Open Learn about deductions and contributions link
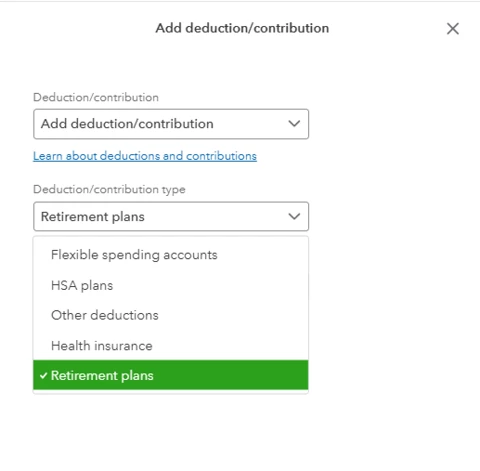The height and width of the screenshot is (471, 480). tap(145, 156)
